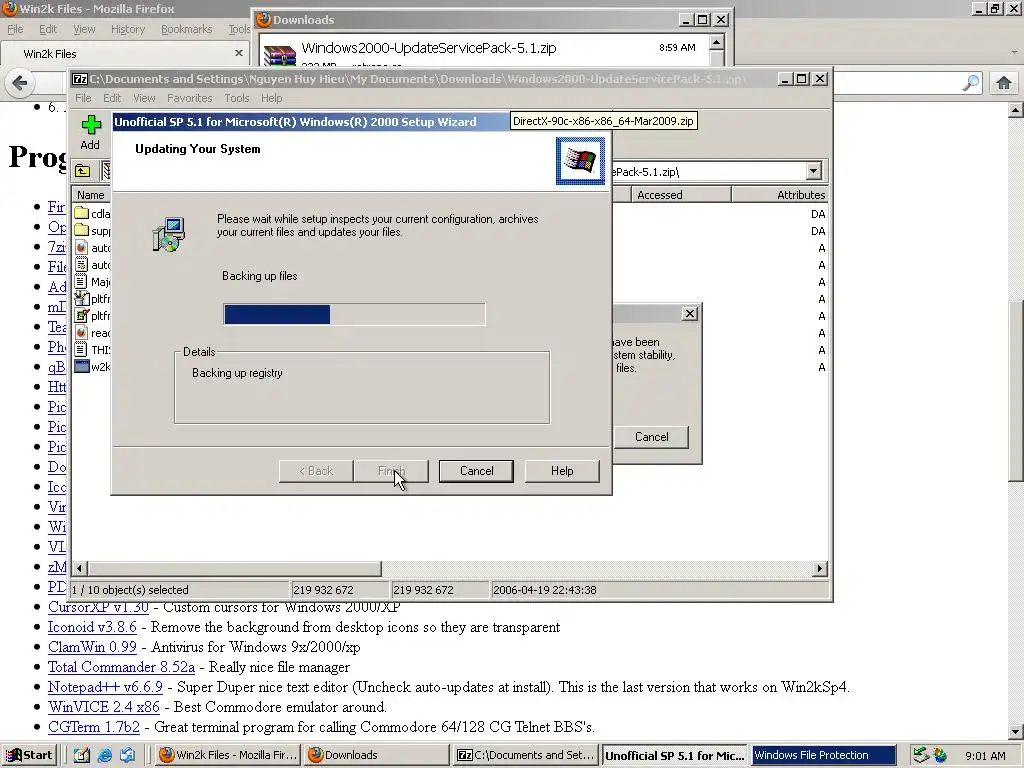Click Cancel in Windows File Protection dialog

tap(651, 437)
